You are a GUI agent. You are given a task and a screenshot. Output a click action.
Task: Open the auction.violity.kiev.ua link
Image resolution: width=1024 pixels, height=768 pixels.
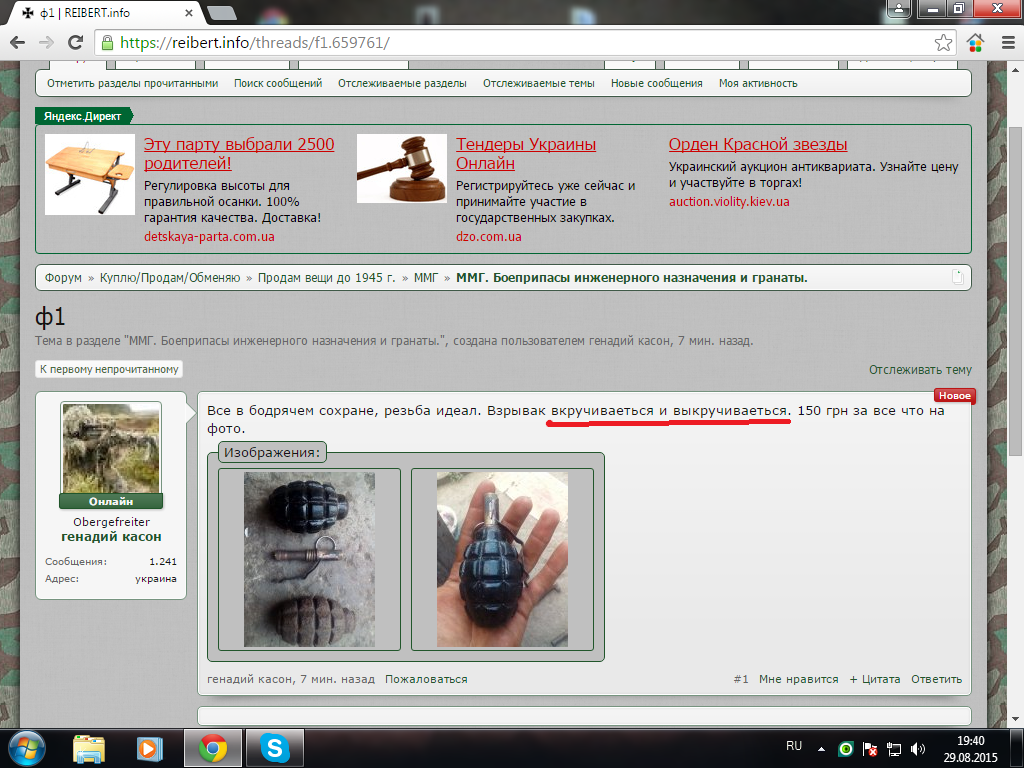point(729,202)
